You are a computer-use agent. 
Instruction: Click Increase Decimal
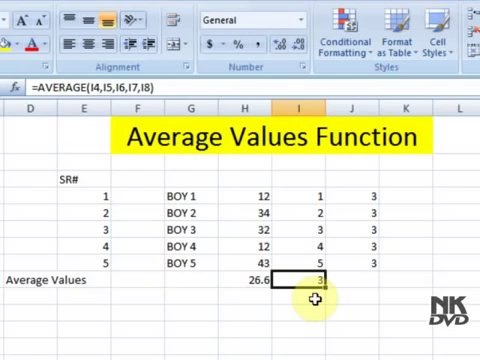(279, 44)
